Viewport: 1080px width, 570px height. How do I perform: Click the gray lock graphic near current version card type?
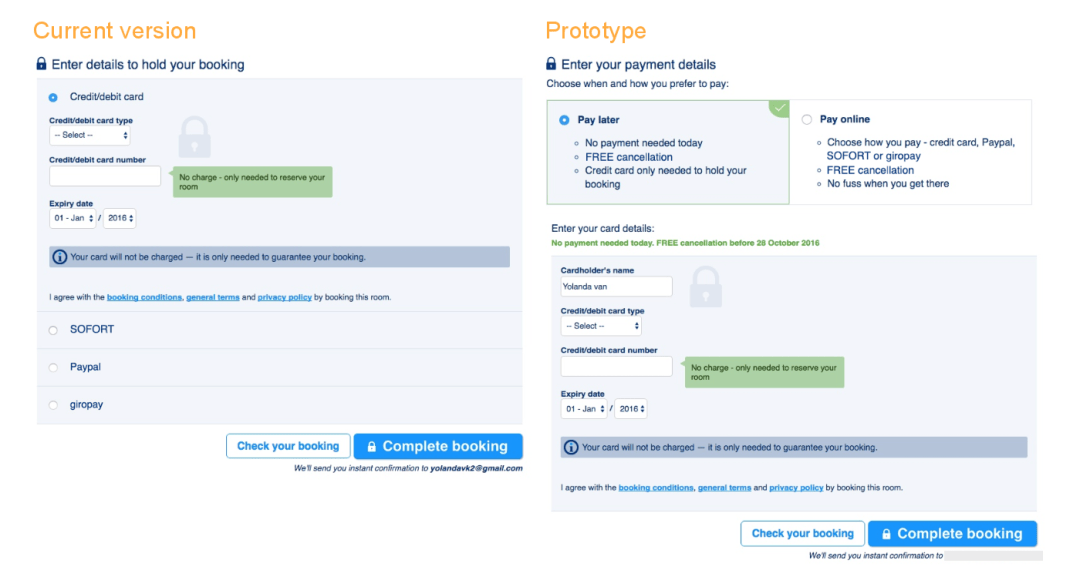(x=194, y=136)
